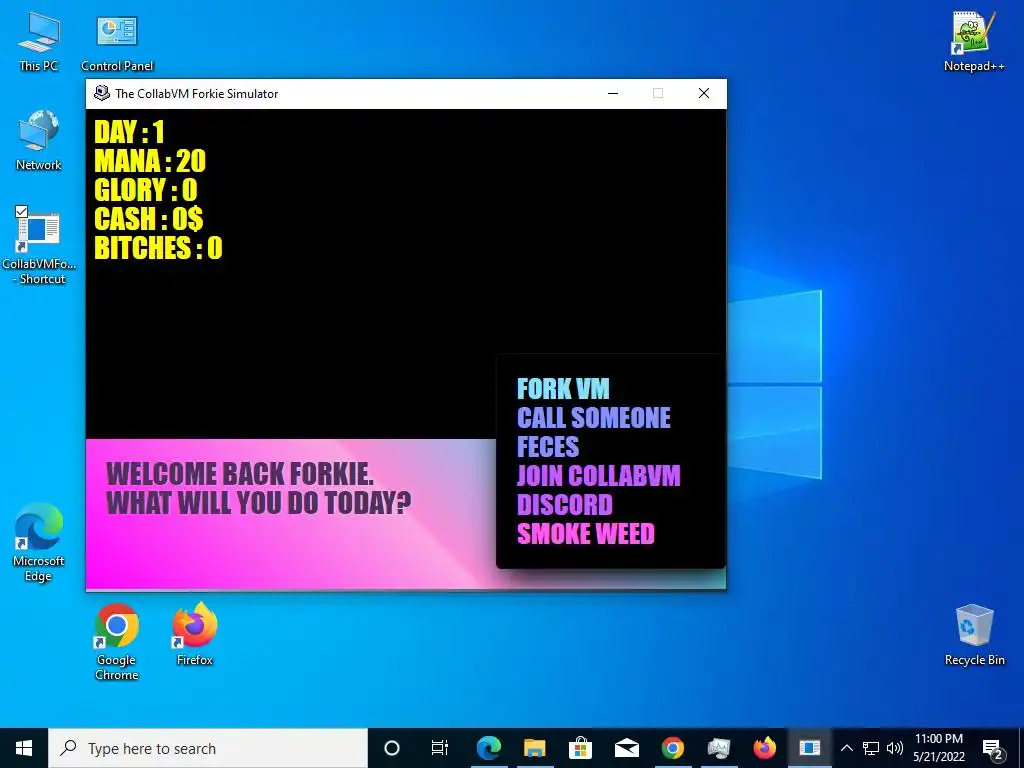The image size is (1024, 768).
Task: Select Notepad++ desktop shortcut
Action: [974, 41]
